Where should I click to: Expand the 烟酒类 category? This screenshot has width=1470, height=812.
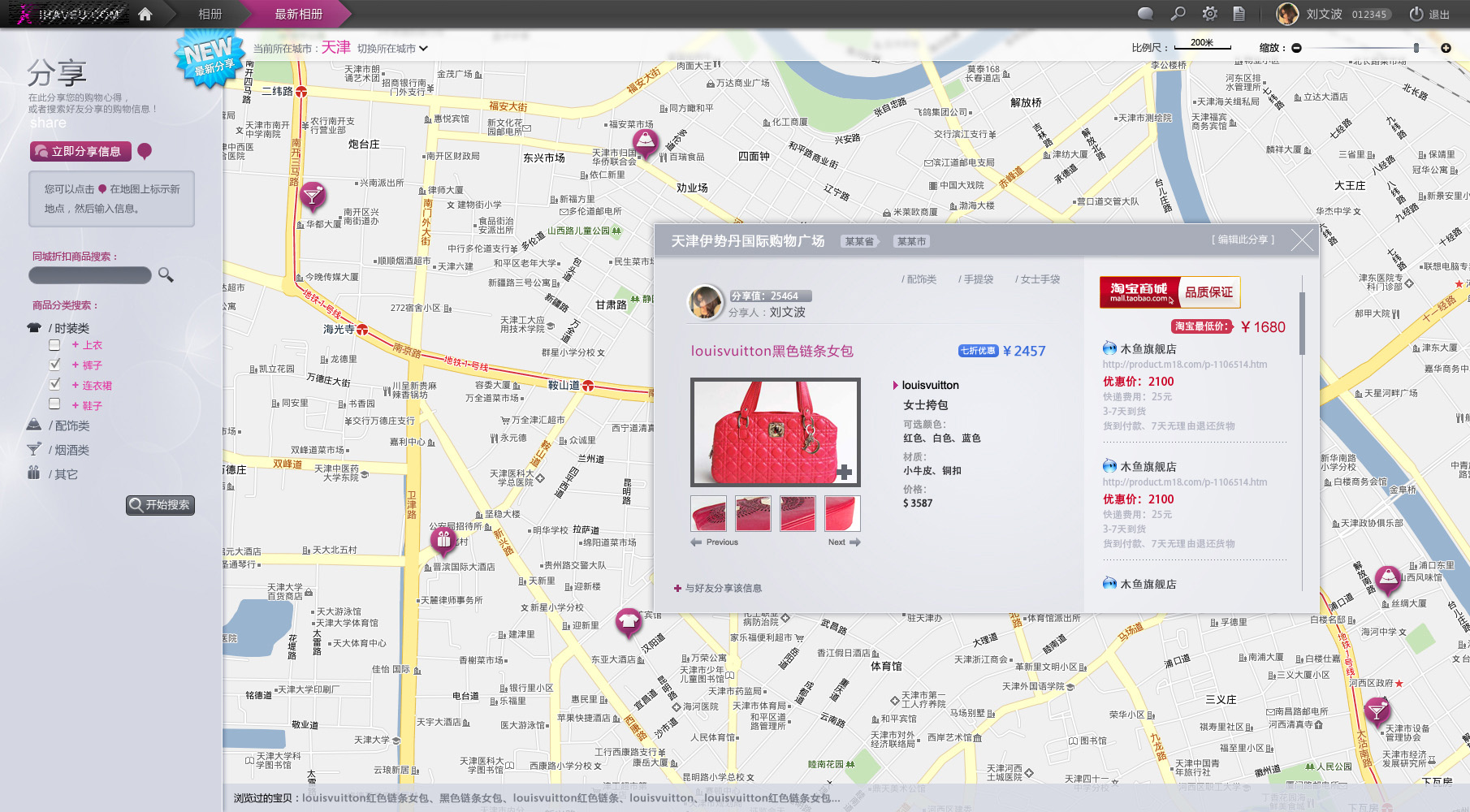coord(69,450)
